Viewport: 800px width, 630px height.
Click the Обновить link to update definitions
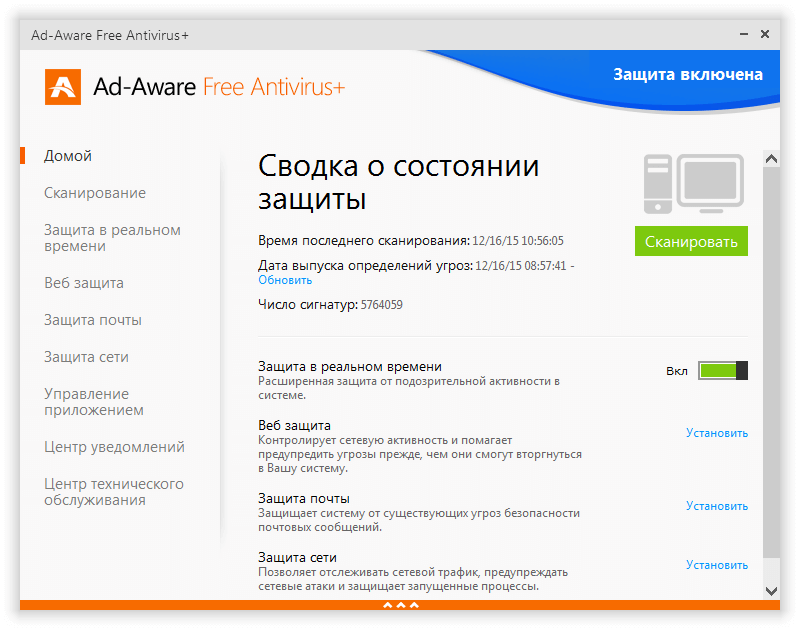[284, 279]
